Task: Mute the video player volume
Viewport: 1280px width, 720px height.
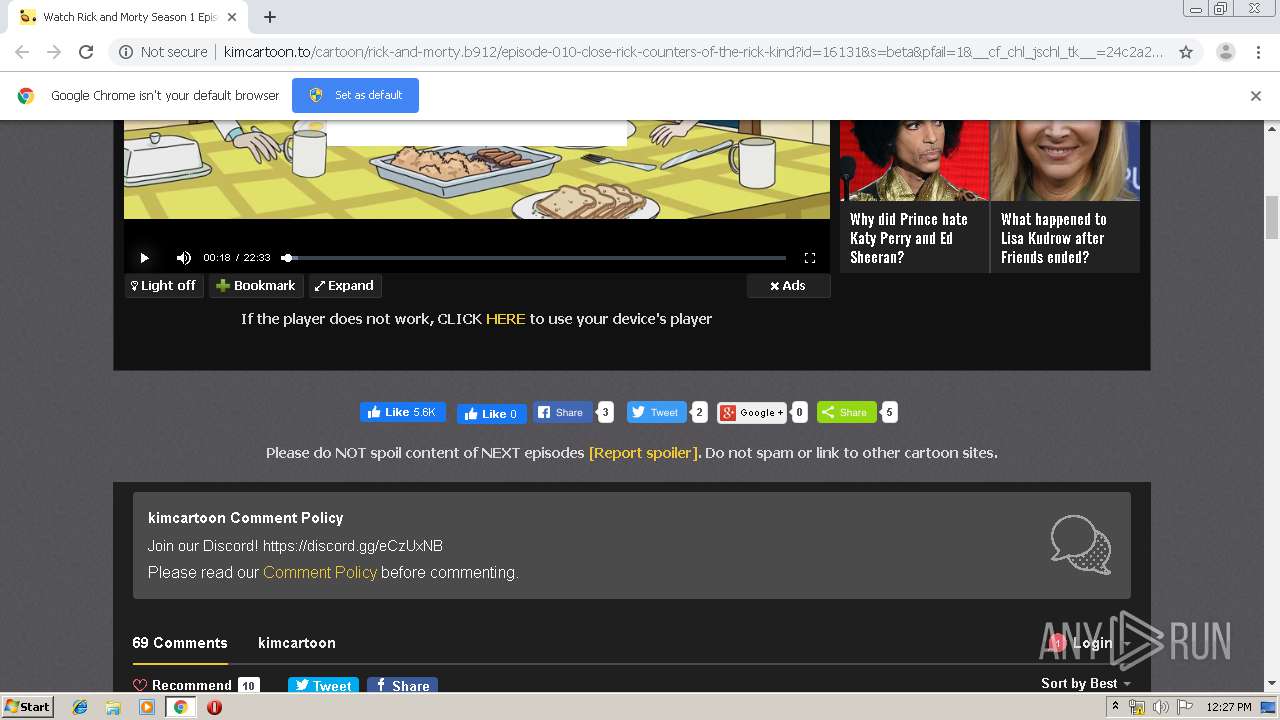Action: pos(184,258)
